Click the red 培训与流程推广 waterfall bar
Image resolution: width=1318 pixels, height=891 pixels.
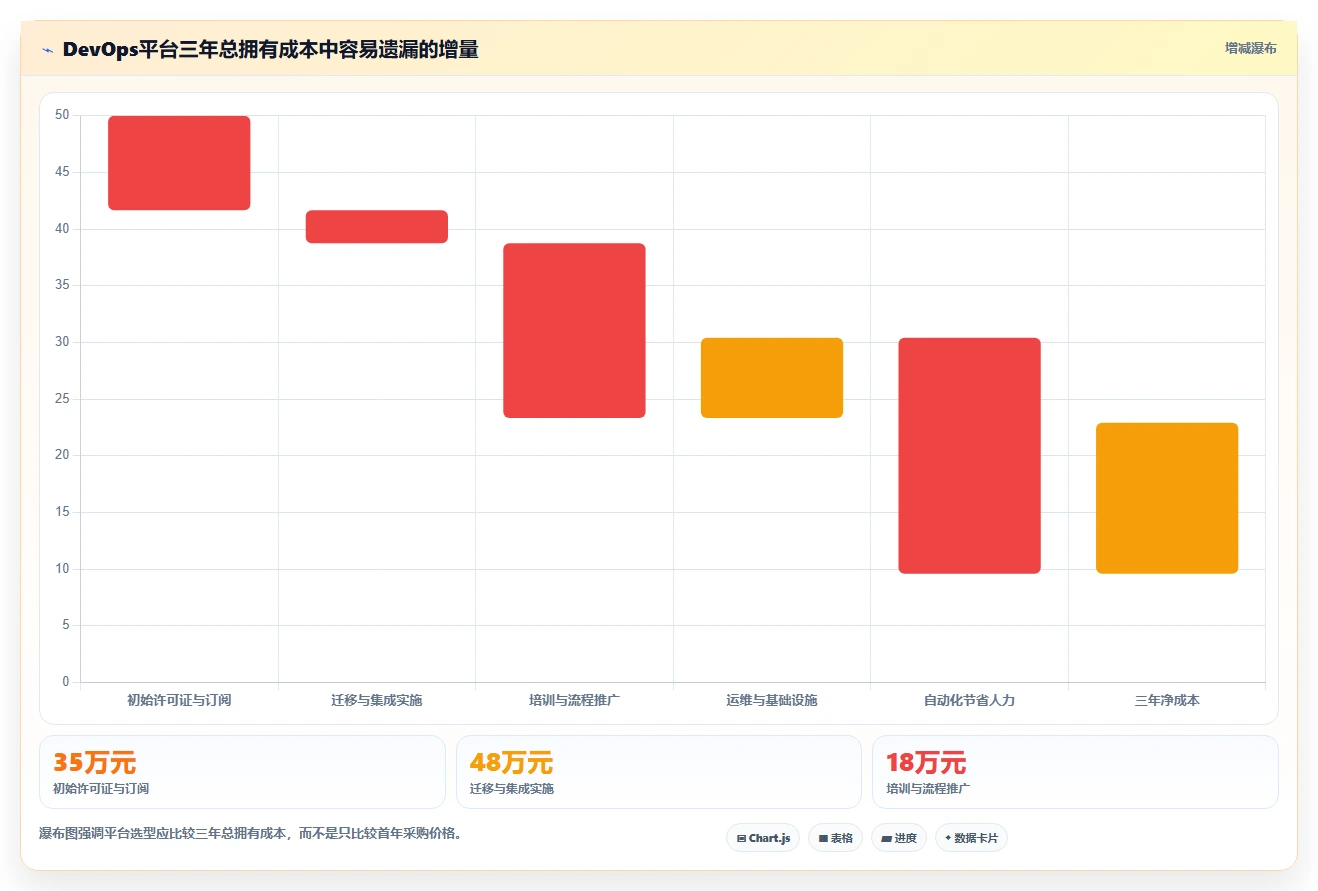(x=574, y=330)
